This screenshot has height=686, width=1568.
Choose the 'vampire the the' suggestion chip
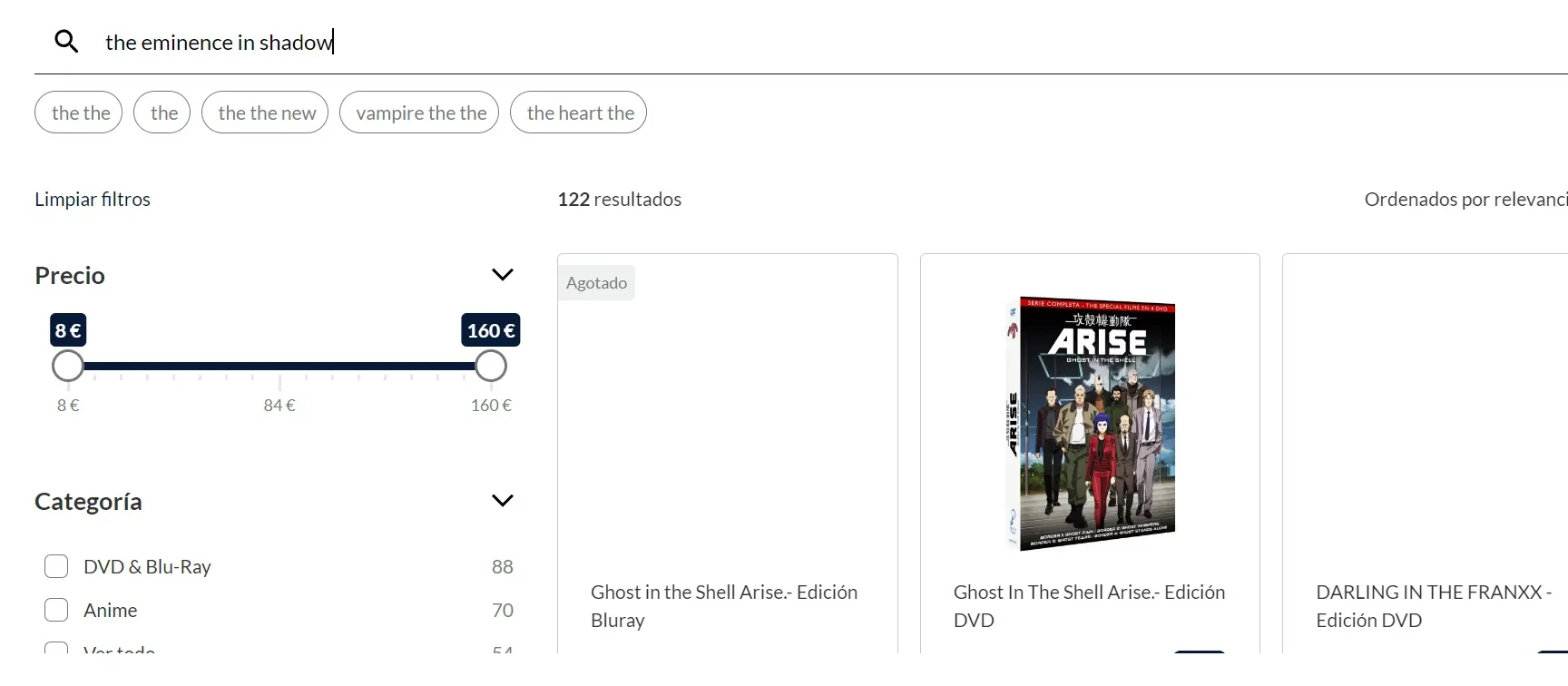pyautogui.click(x=419, y=113)
